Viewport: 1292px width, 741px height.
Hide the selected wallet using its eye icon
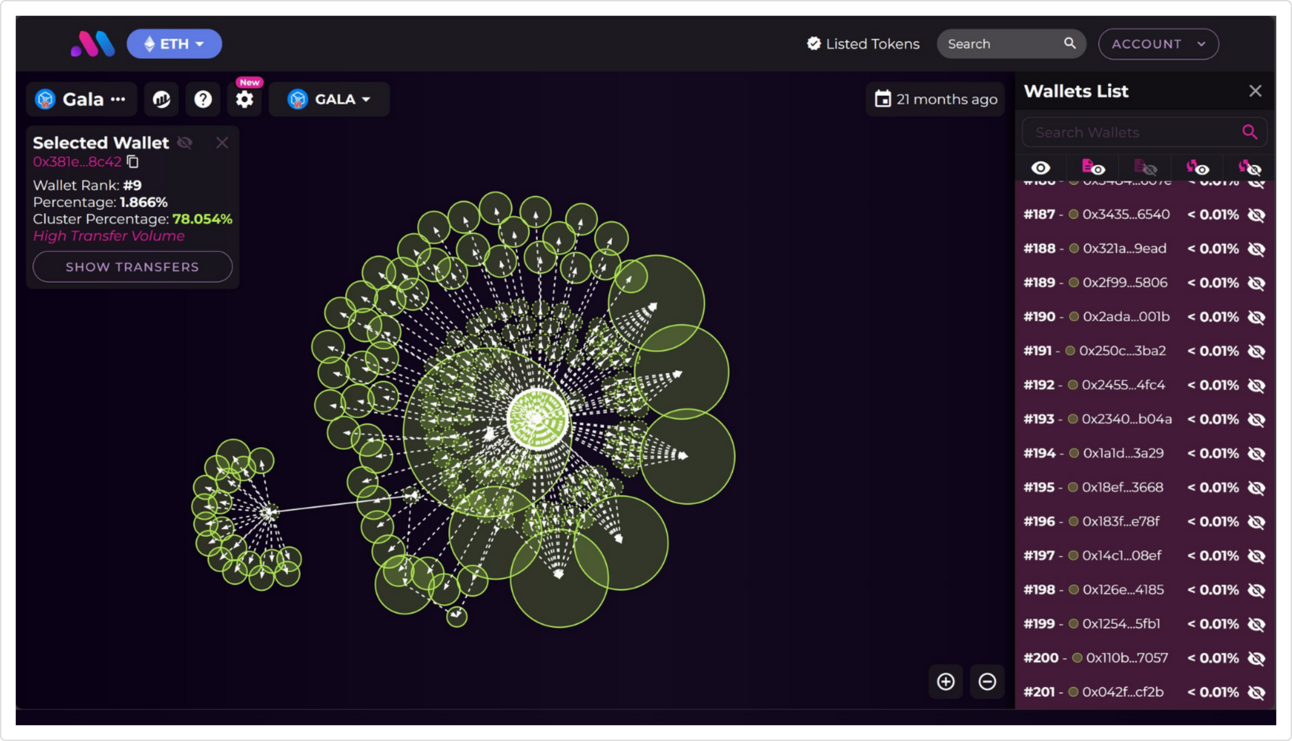point(184,142)
